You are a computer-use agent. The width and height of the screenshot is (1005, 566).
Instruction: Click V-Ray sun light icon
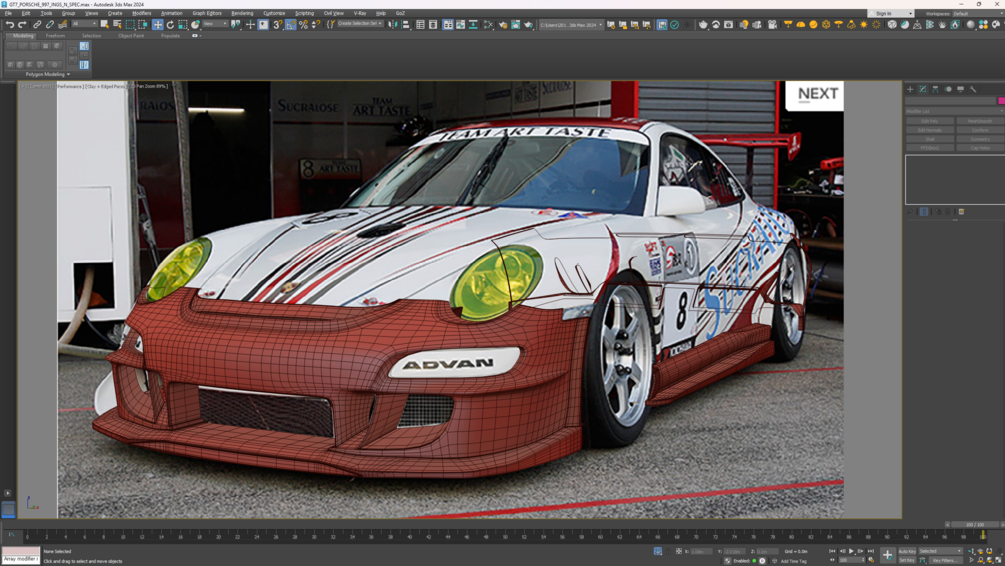(864, 24)
